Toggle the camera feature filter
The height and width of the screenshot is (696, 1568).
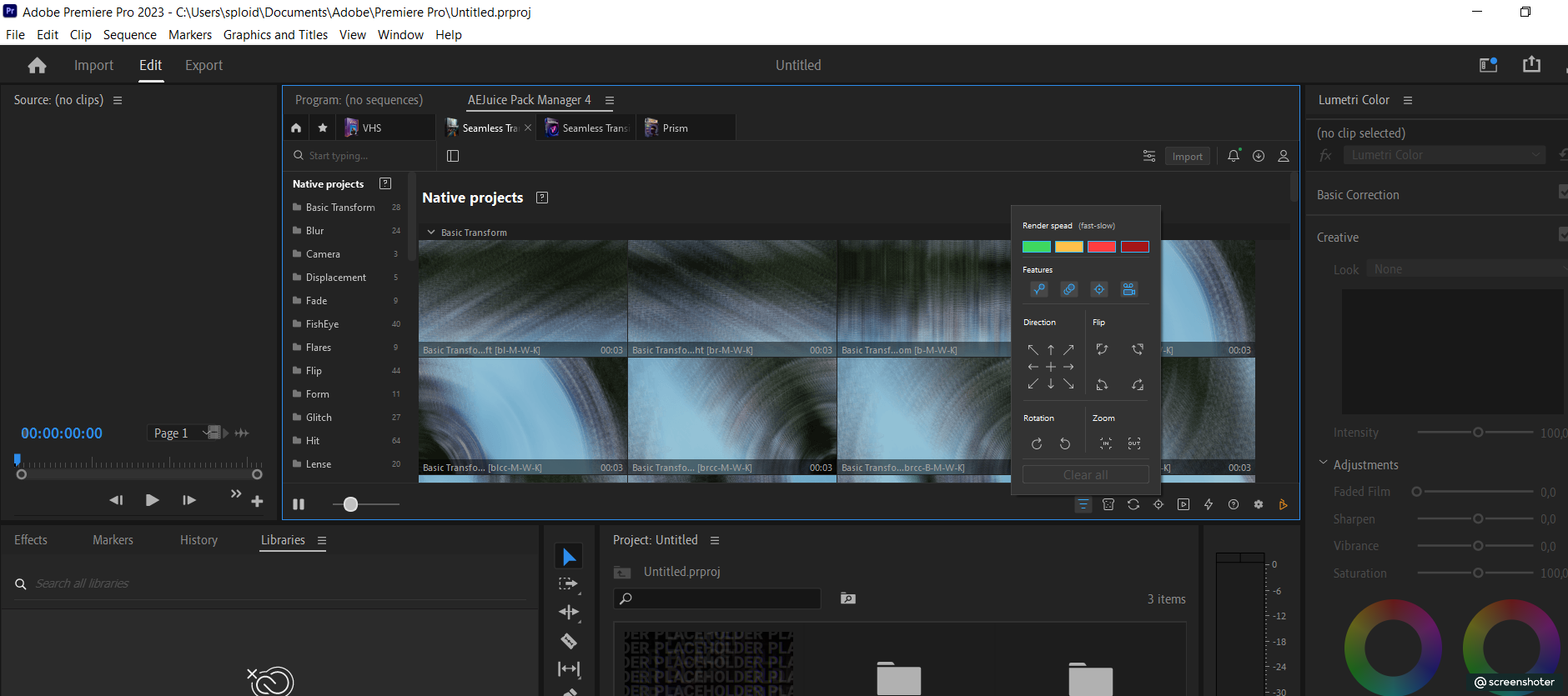(1129, 289)
